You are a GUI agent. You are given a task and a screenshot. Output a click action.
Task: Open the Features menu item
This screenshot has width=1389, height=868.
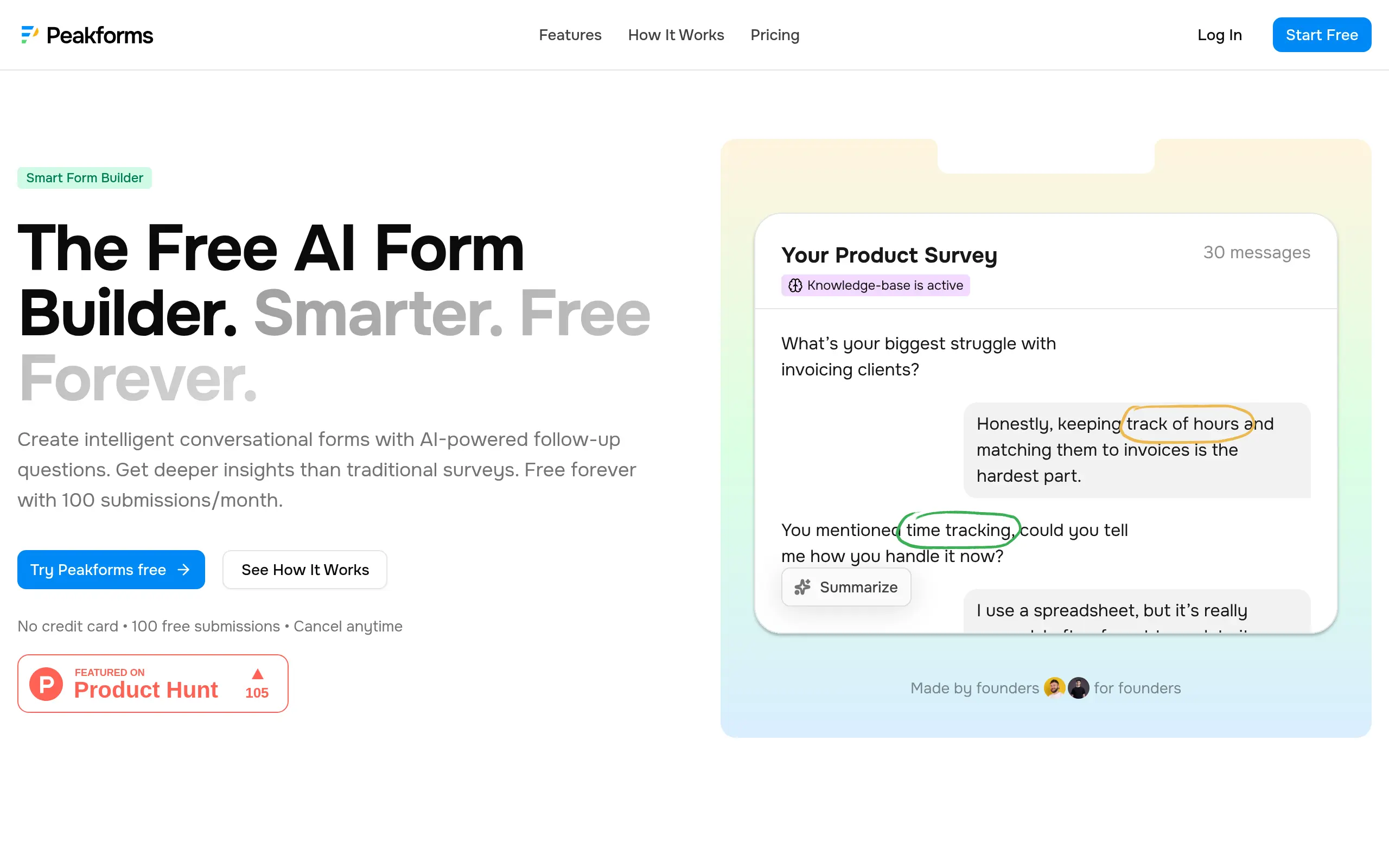(x=570, y=35)
